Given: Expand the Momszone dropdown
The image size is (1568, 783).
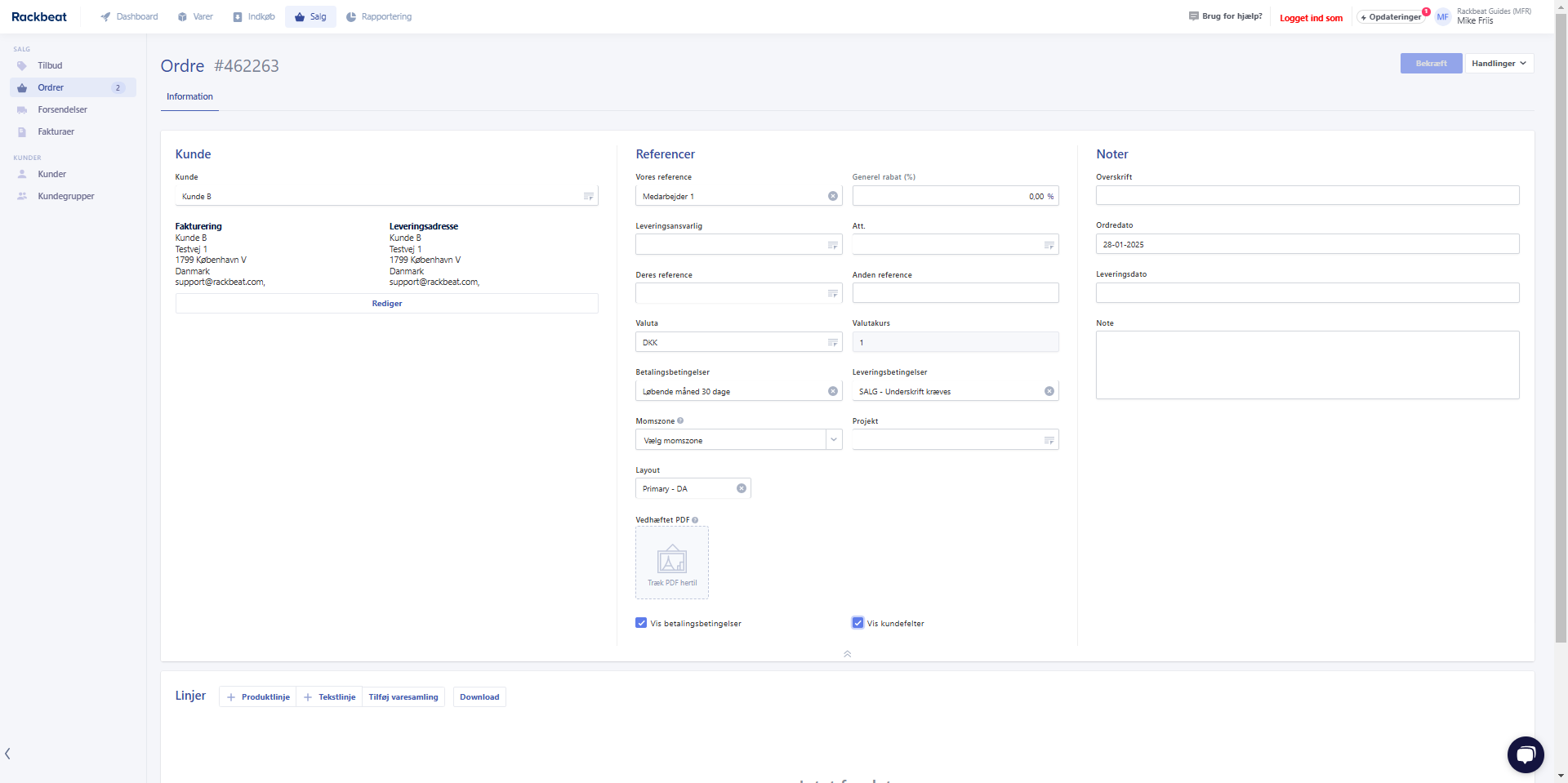Looking at the screenshot, I should click(x=833, y=440).
